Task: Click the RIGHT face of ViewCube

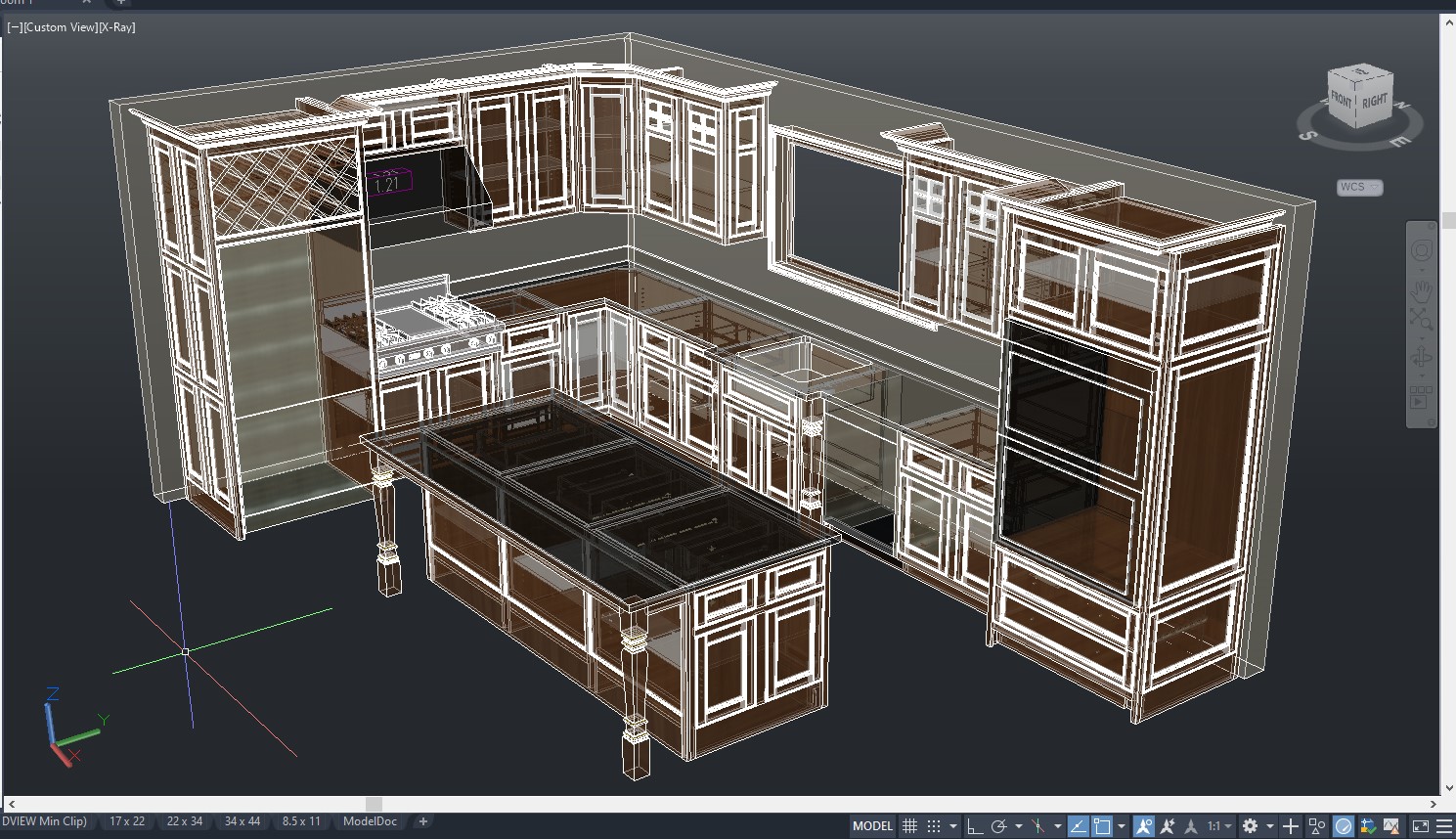Action: 1374,102
